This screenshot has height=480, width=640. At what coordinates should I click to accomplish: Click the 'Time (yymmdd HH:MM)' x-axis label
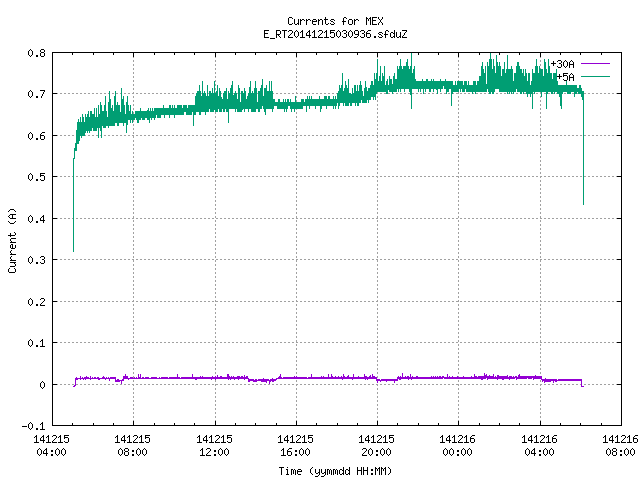[335, 471]
